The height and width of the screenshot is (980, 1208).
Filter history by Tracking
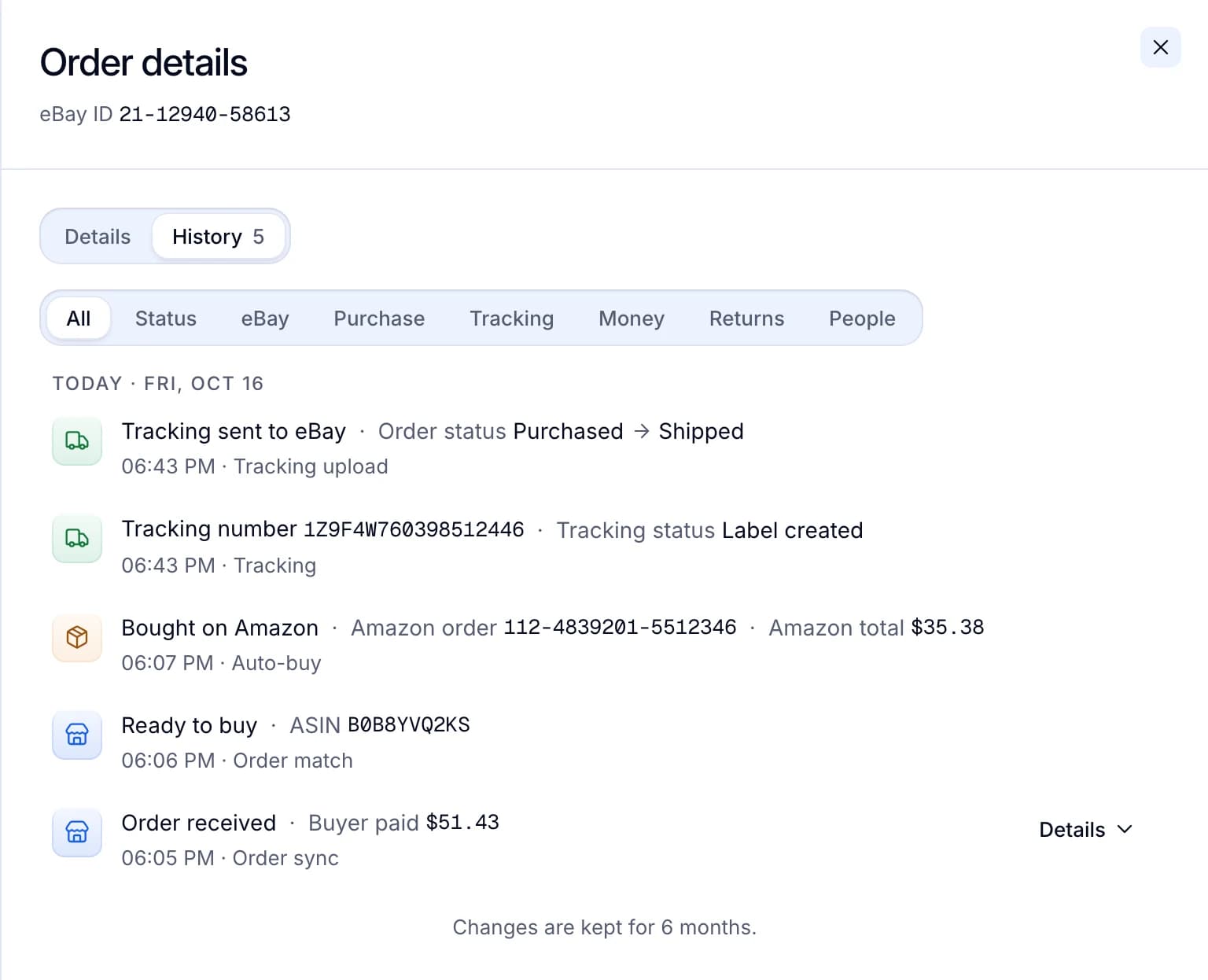tap(512, 319)
